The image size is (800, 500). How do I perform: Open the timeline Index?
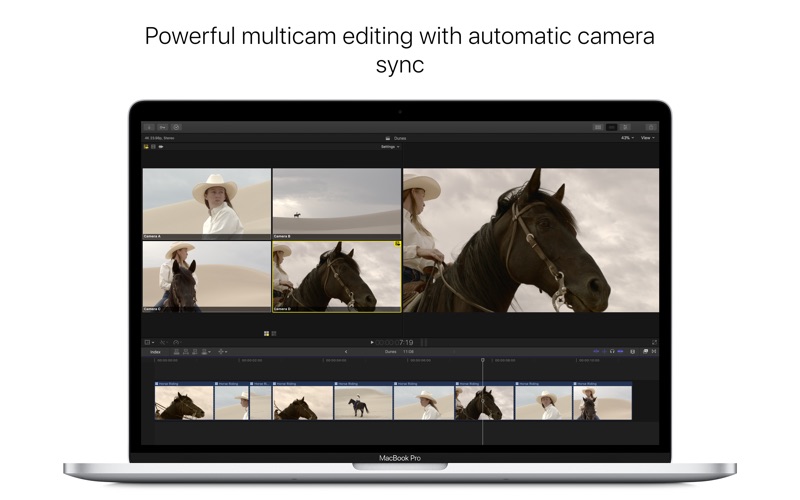click(156, 352)
